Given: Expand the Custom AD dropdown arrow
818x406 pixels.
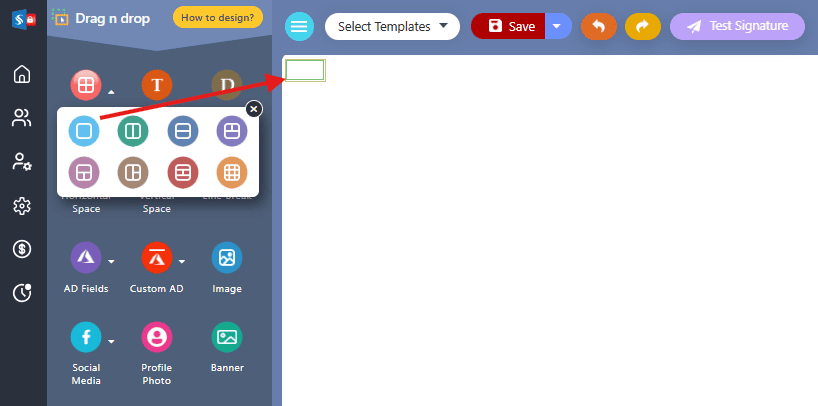Looking at the screenshot, I should 182,261.
